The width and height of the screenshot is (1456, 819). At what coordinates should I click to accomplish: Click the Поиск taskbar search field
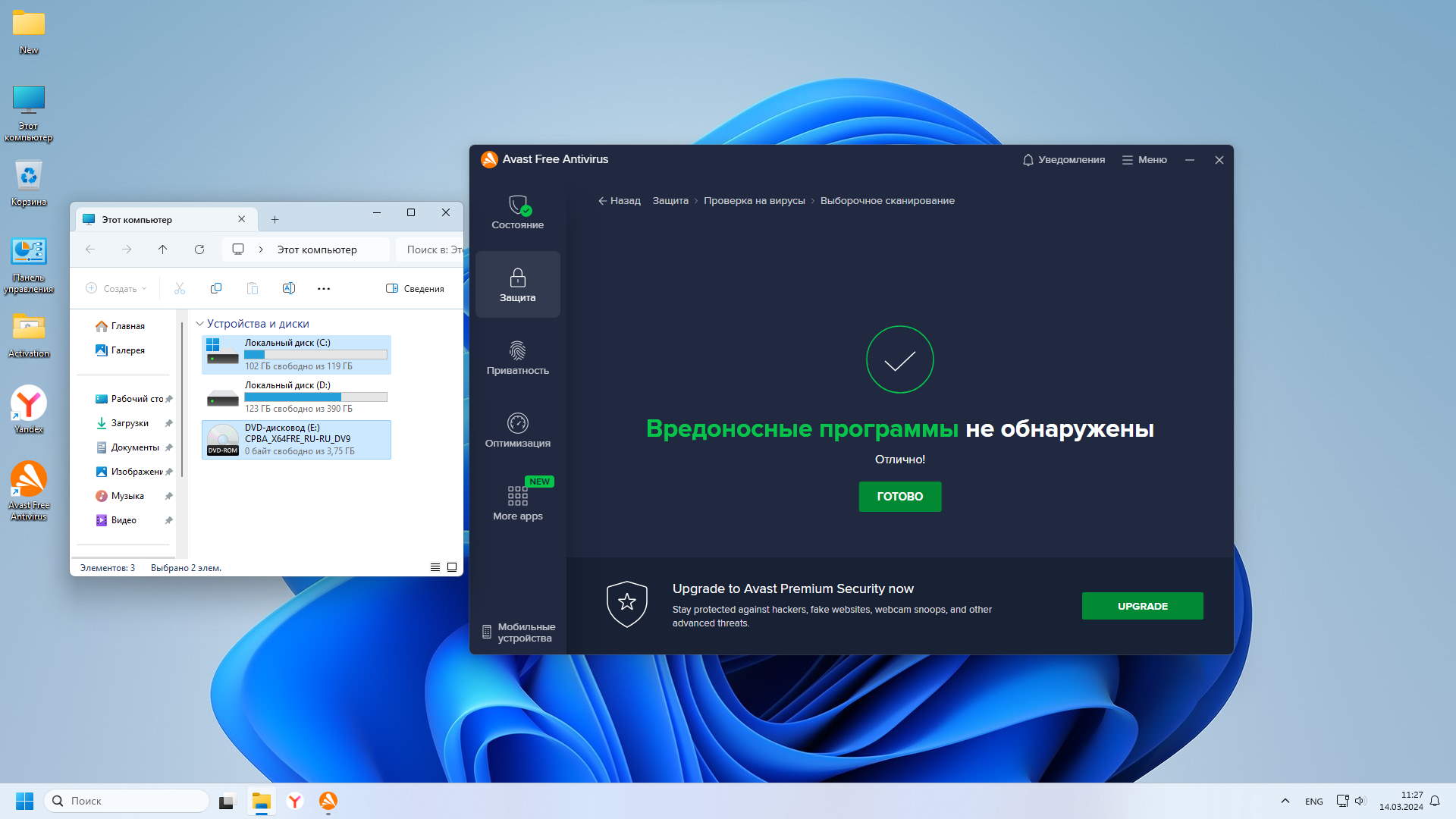pos(127,801)
